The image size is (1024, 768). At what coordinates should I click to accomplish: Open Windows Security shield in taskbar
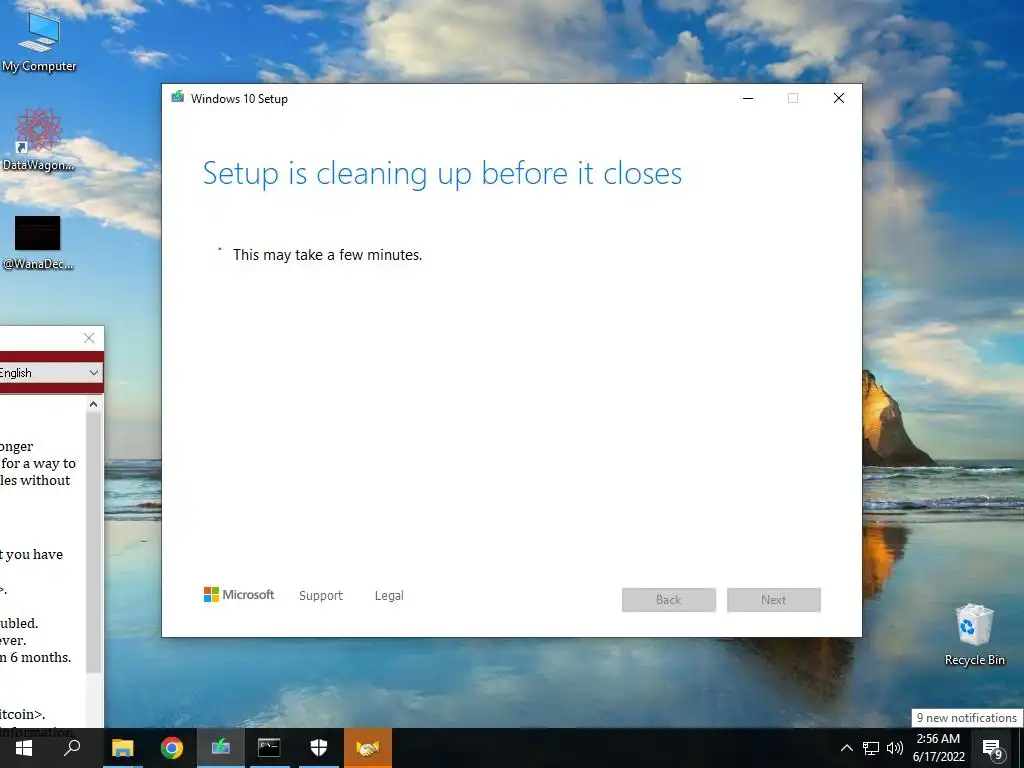tap(319, 748)
